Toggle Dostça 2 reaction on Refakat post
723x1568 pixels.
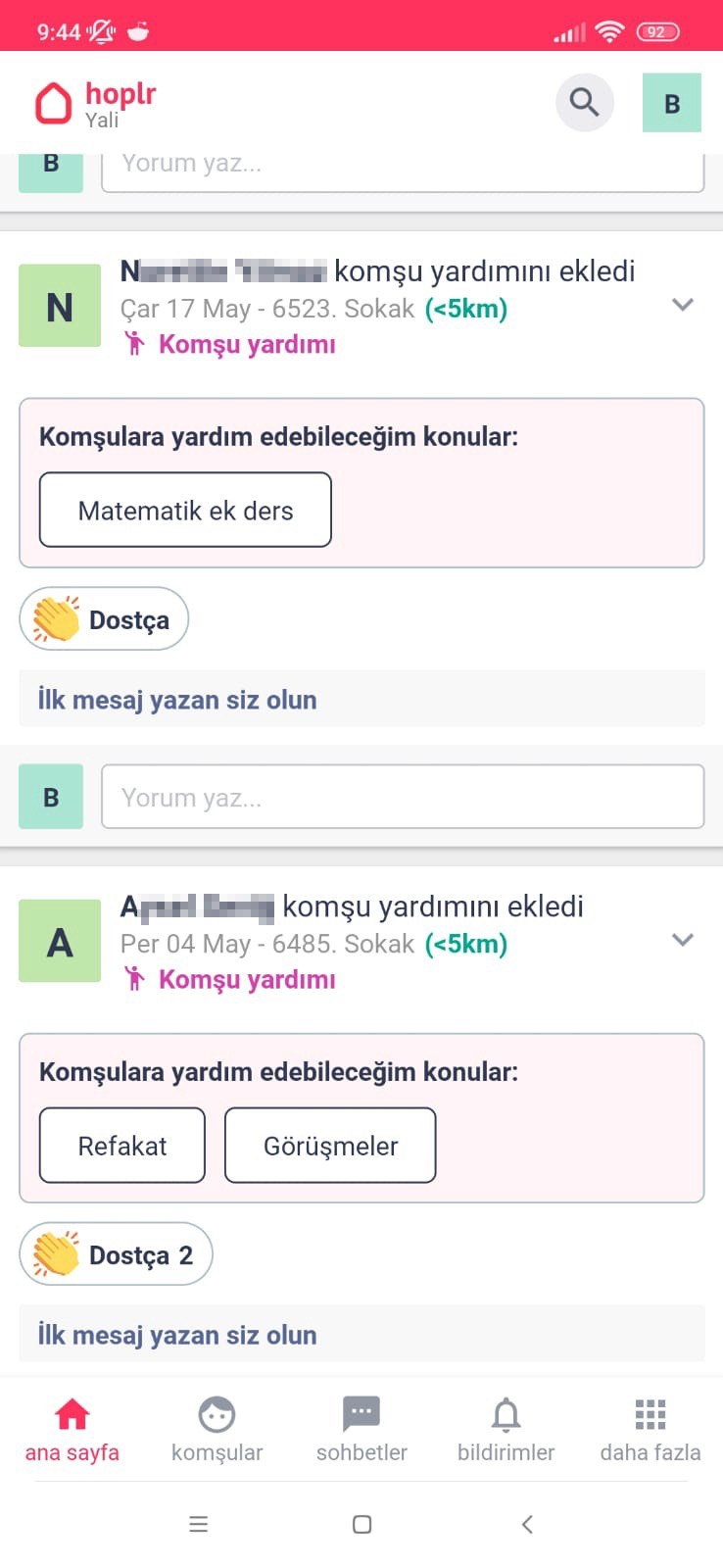click(x=116, y=1254)
